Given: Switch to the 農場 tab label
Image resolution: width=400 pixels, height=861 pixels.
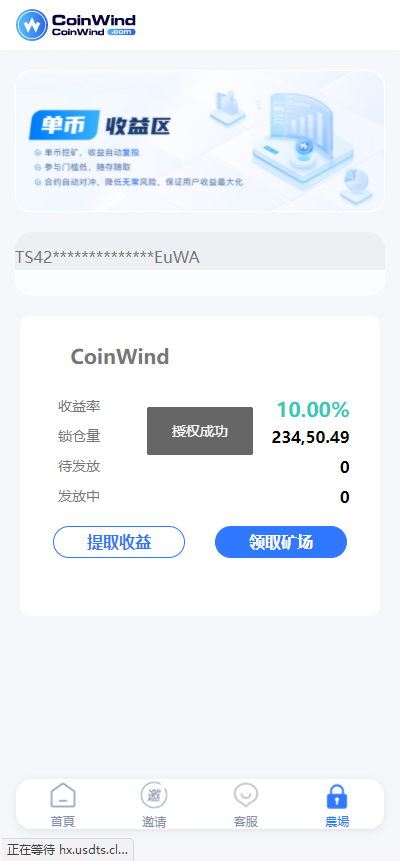Looking at the screenshot, I should click(337, 821).
